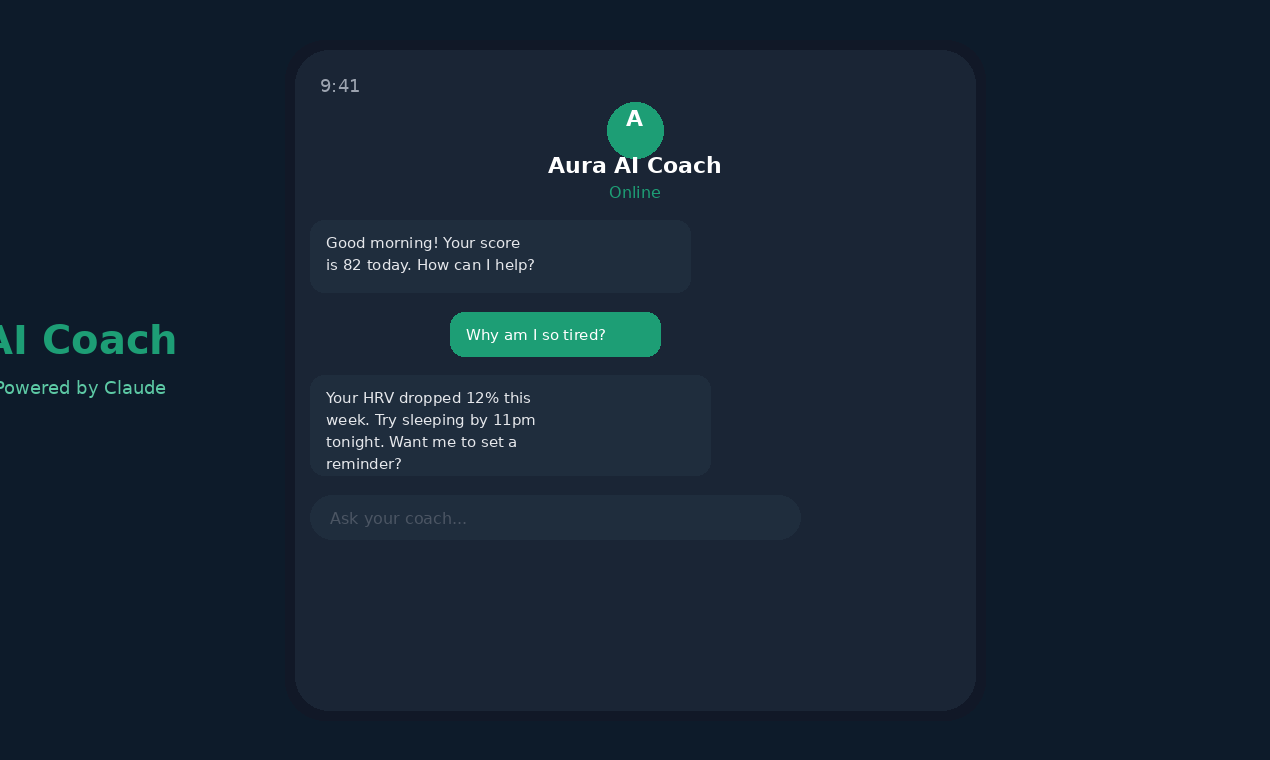Click the 'AI Coach' heading on the left

[x=87, y=340]
